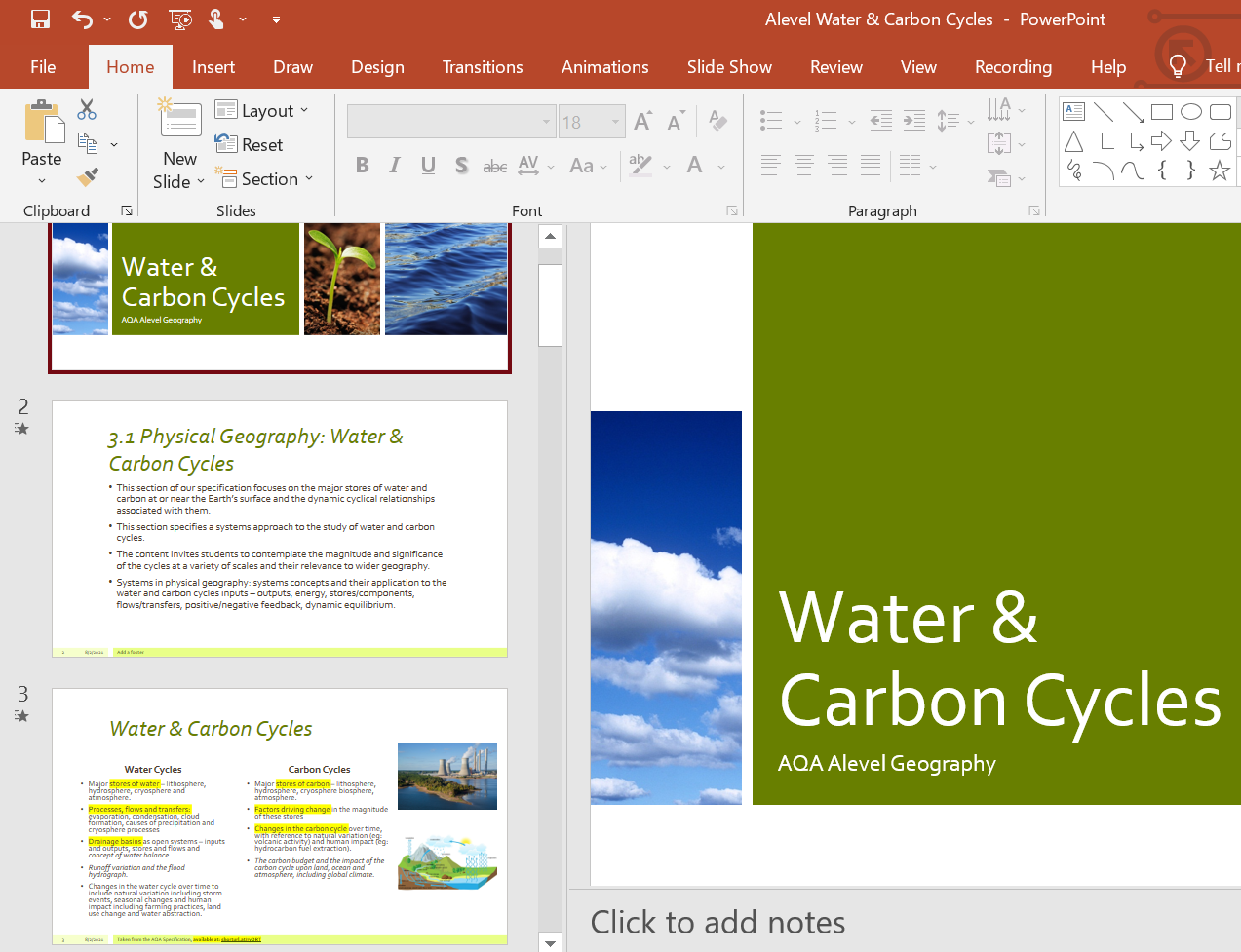Switch to the Insert tab

[x=213, y=66]
